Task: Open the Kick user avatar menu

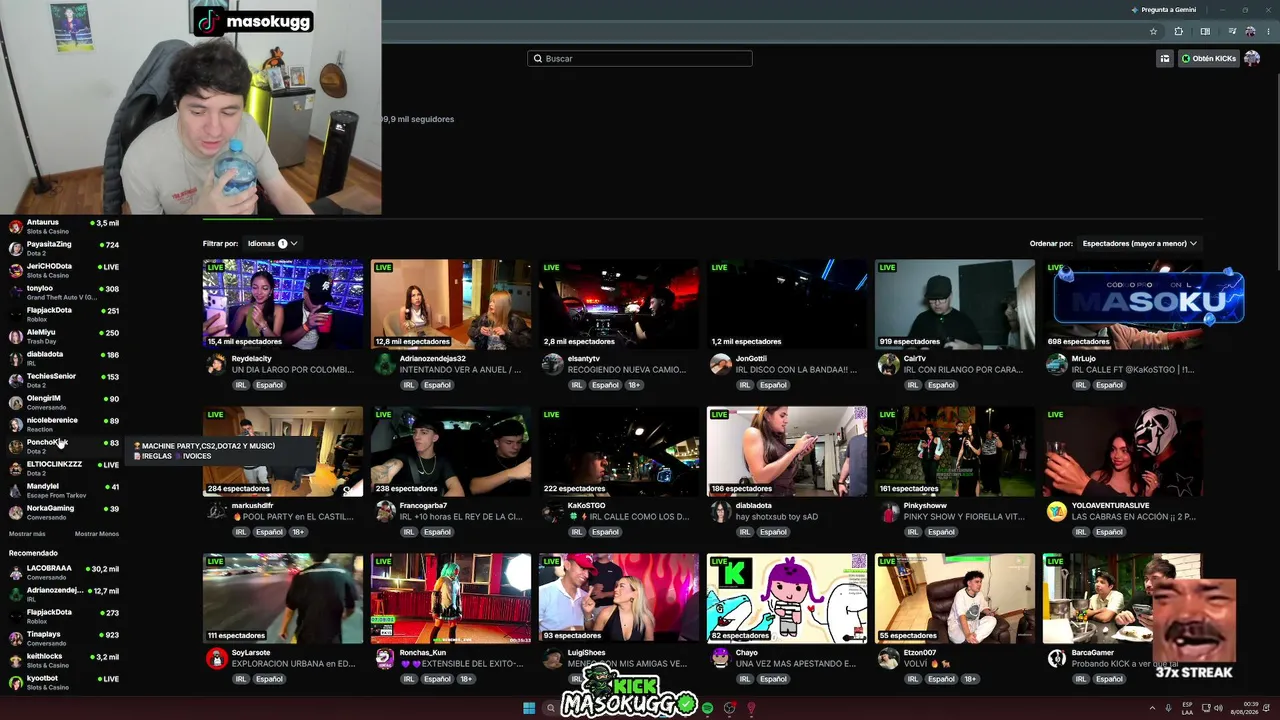Action: [x=1252, y=58]
